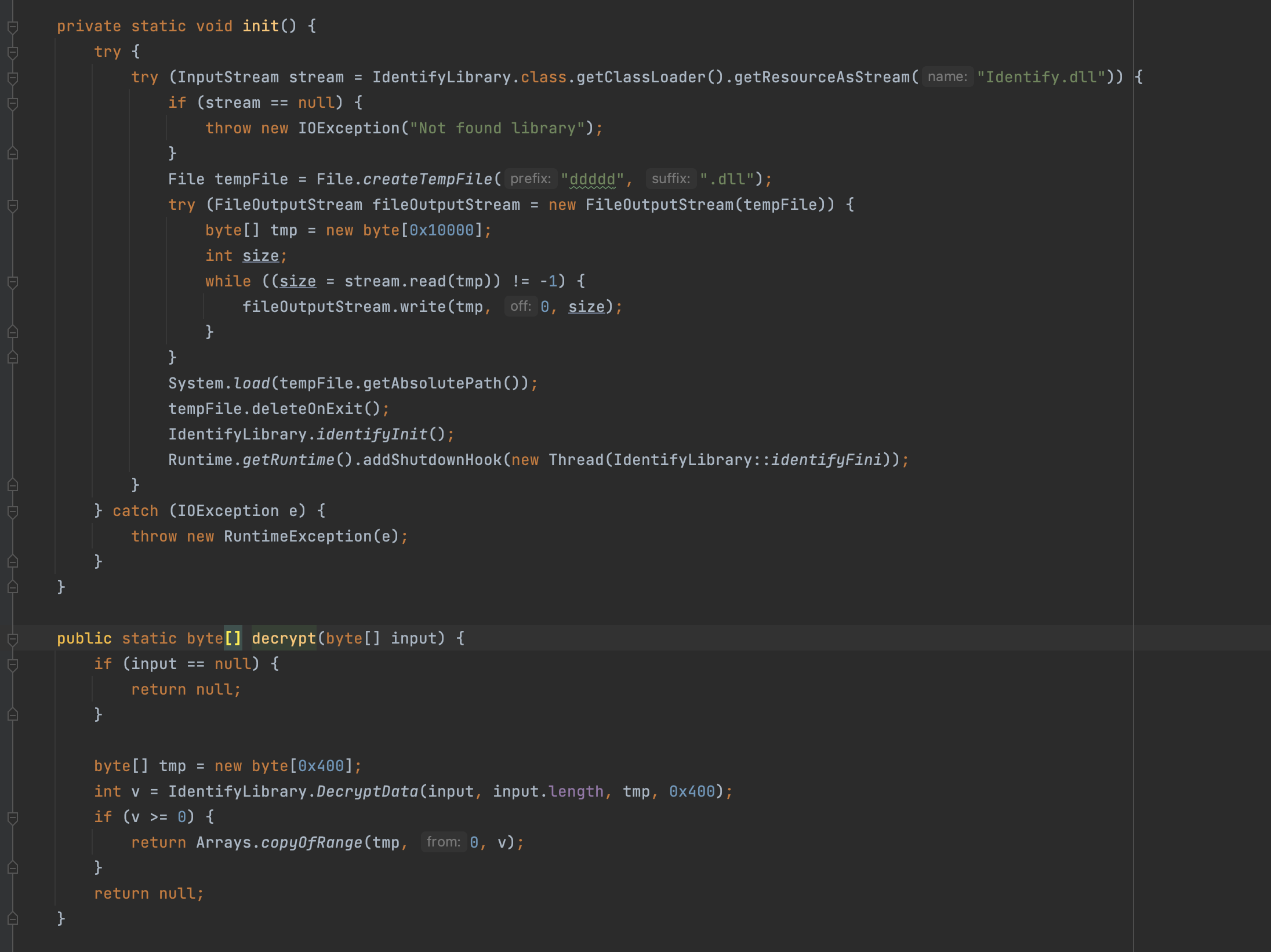The image size is (1271, 952).
Task: Collapse the if (input == null) block
Action: click(13, 664)
